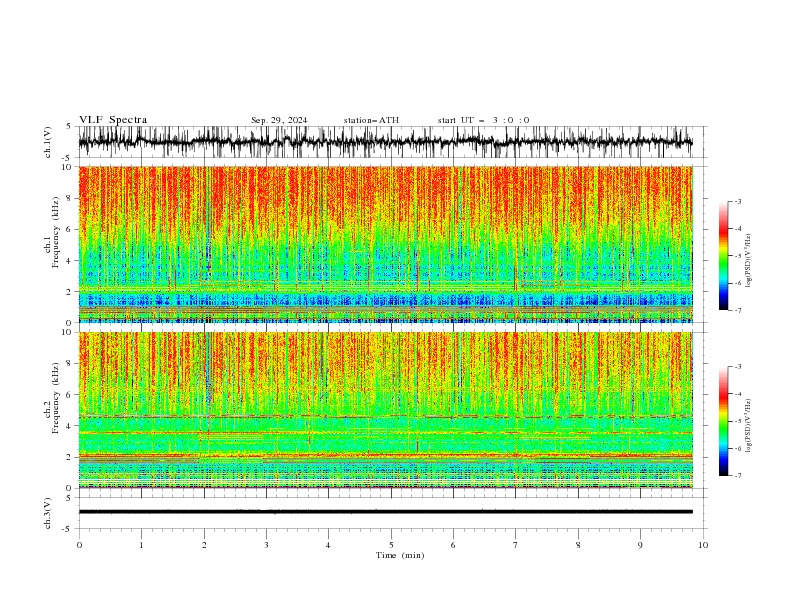
Task: Click the time axis tick label '10'
Action: coord(703,545)
